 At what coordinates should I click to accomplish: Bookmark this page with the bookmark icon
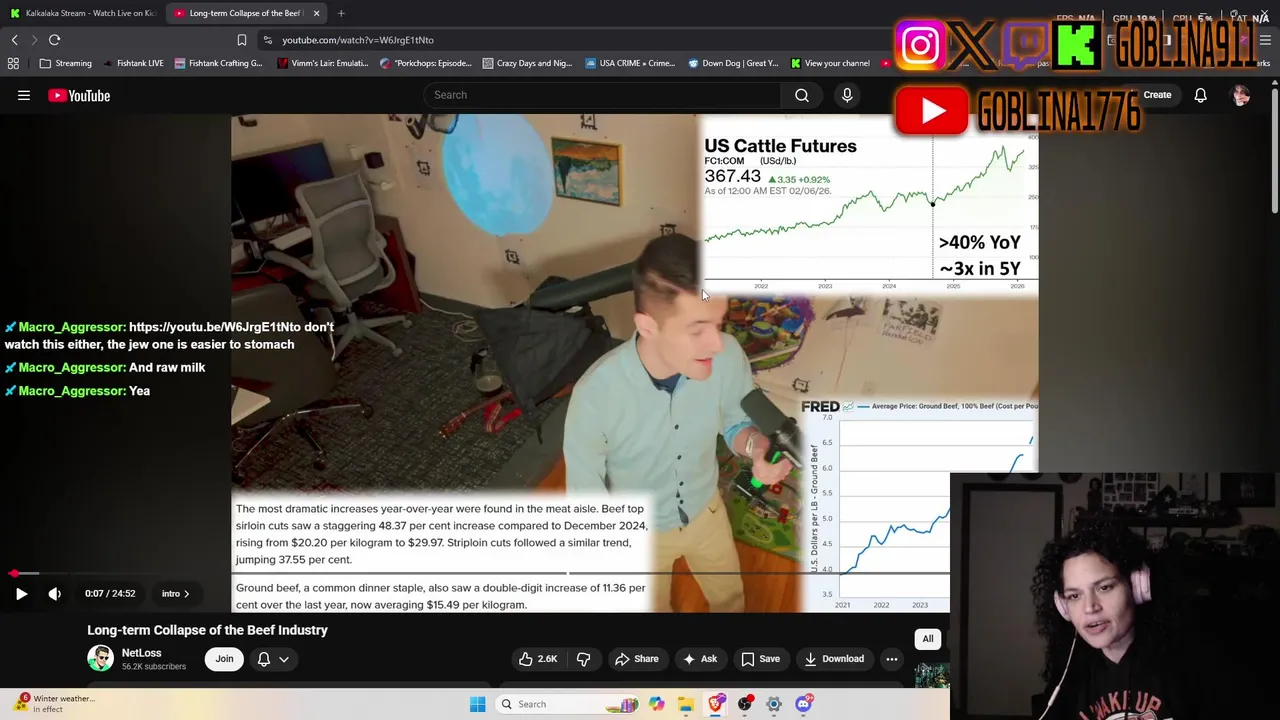click(x=241, y=40)
